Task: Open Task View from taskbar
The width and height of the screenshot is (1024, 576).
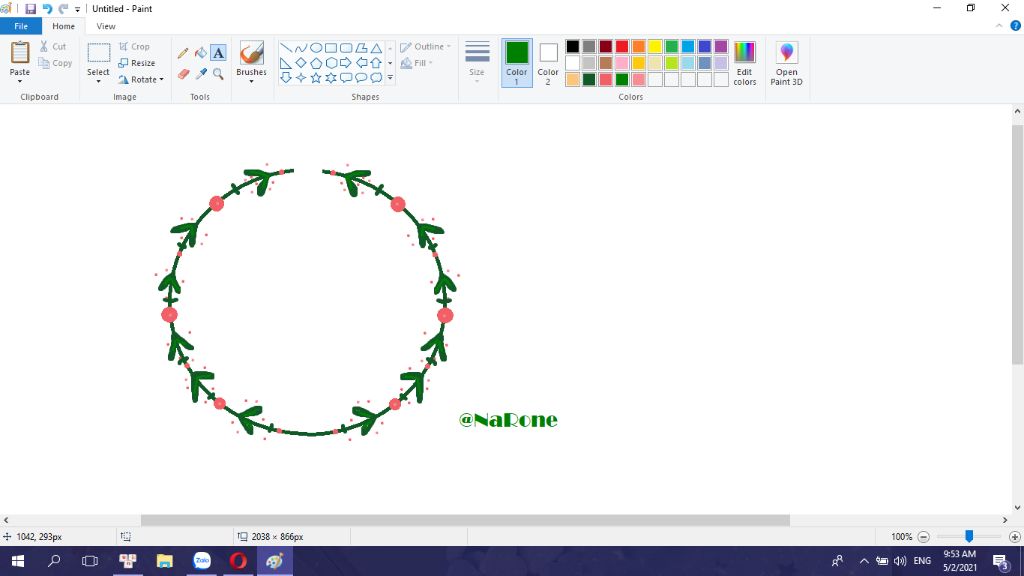Action: point(90,561)
